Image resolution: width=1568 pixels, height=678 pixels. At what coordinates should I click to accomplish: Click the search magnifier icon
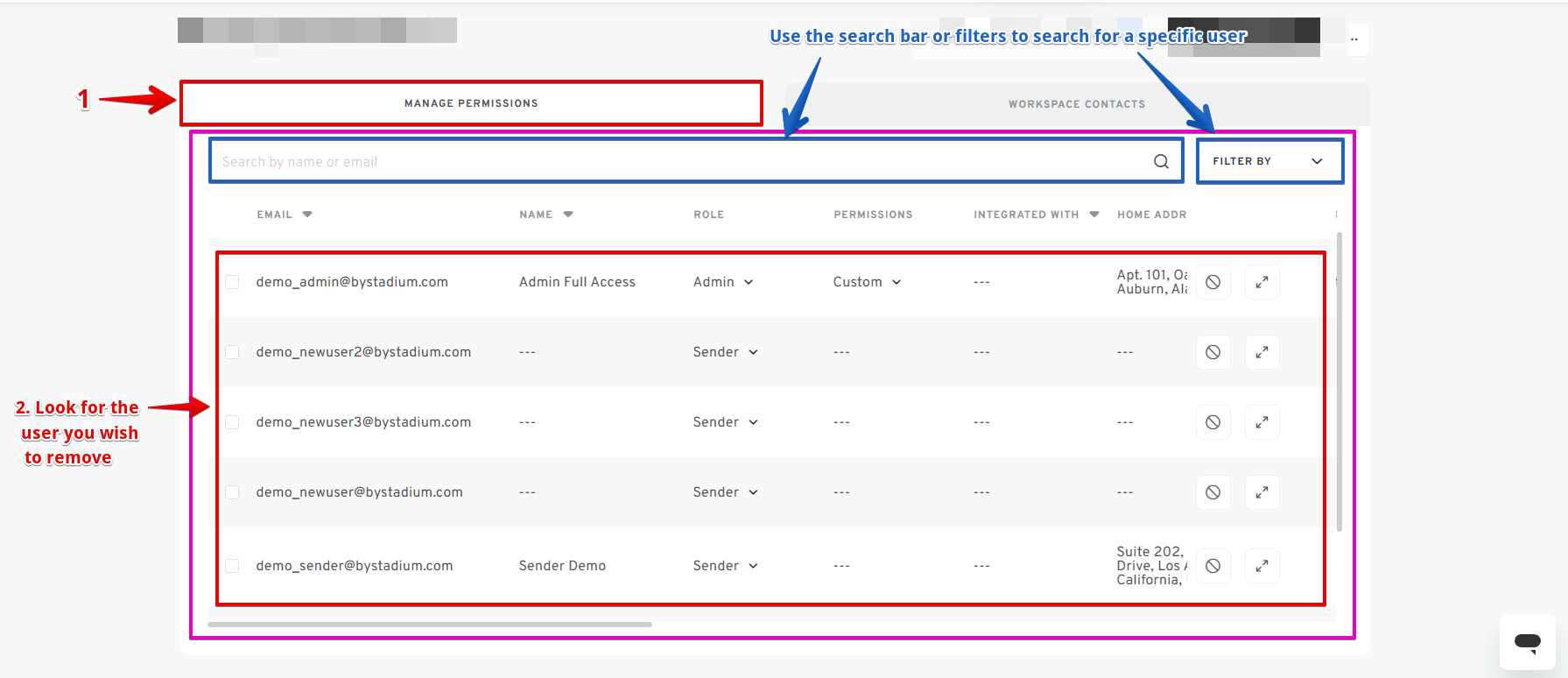click(x=1161, y=161)
